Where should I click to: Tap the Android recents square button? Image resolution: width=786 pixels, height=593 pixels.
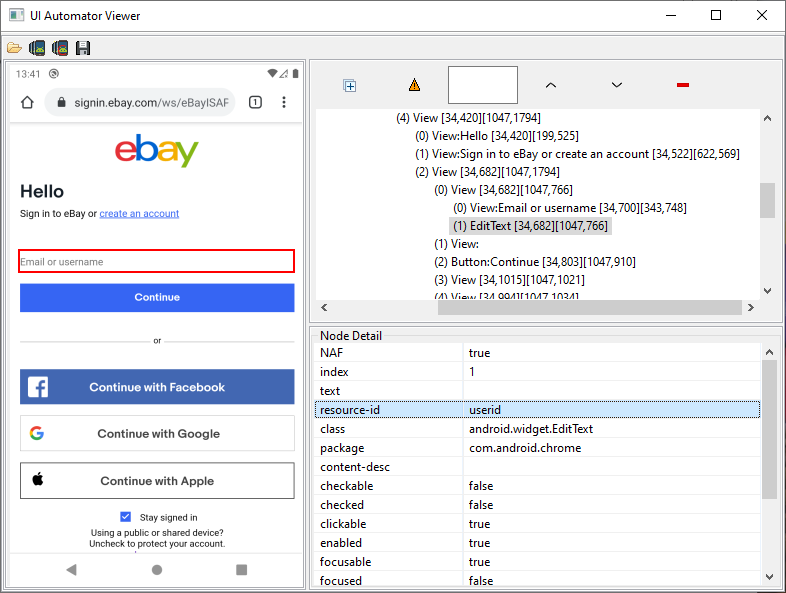[x=242, y=570]
